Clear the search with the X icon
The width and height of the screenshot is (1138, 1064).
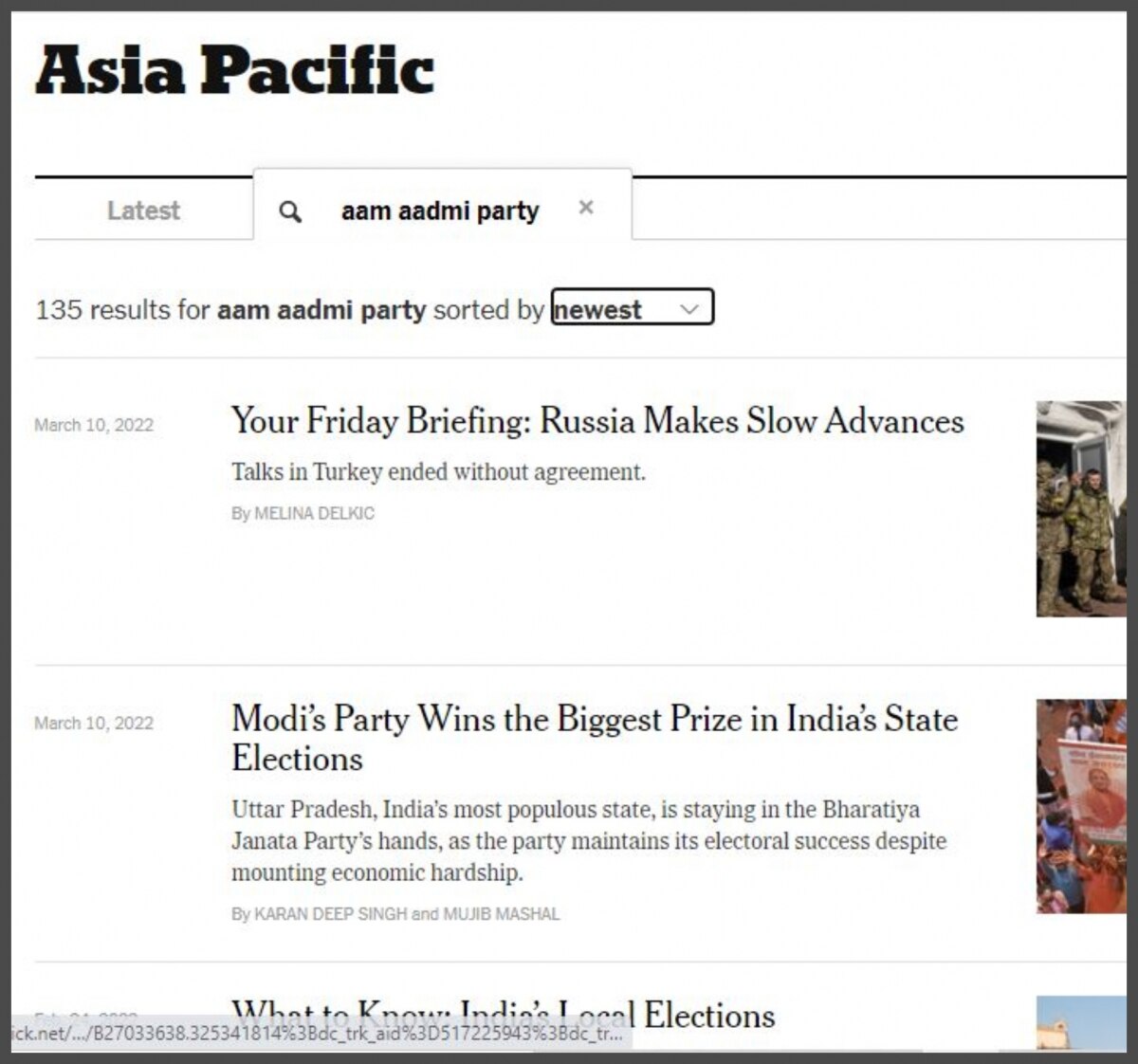click(x=586, y=208)
